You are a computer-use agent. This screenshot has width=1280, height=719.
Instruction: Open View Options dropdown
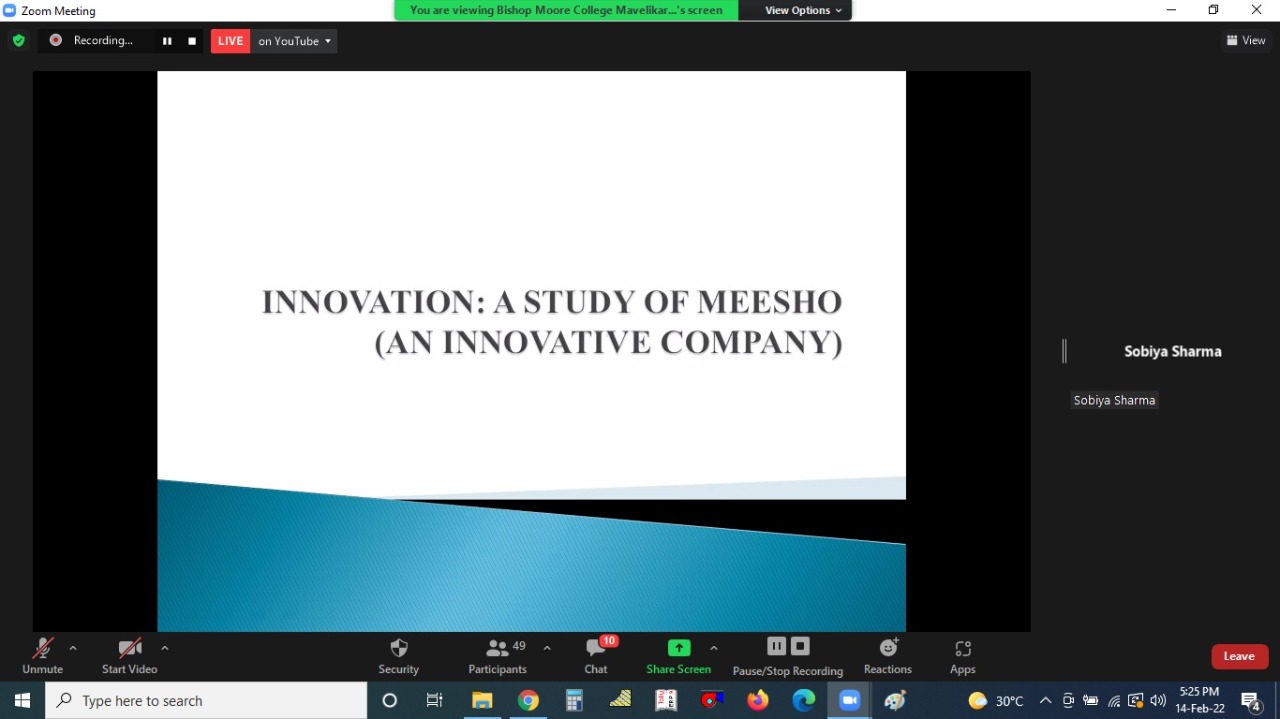pos(803,10)
